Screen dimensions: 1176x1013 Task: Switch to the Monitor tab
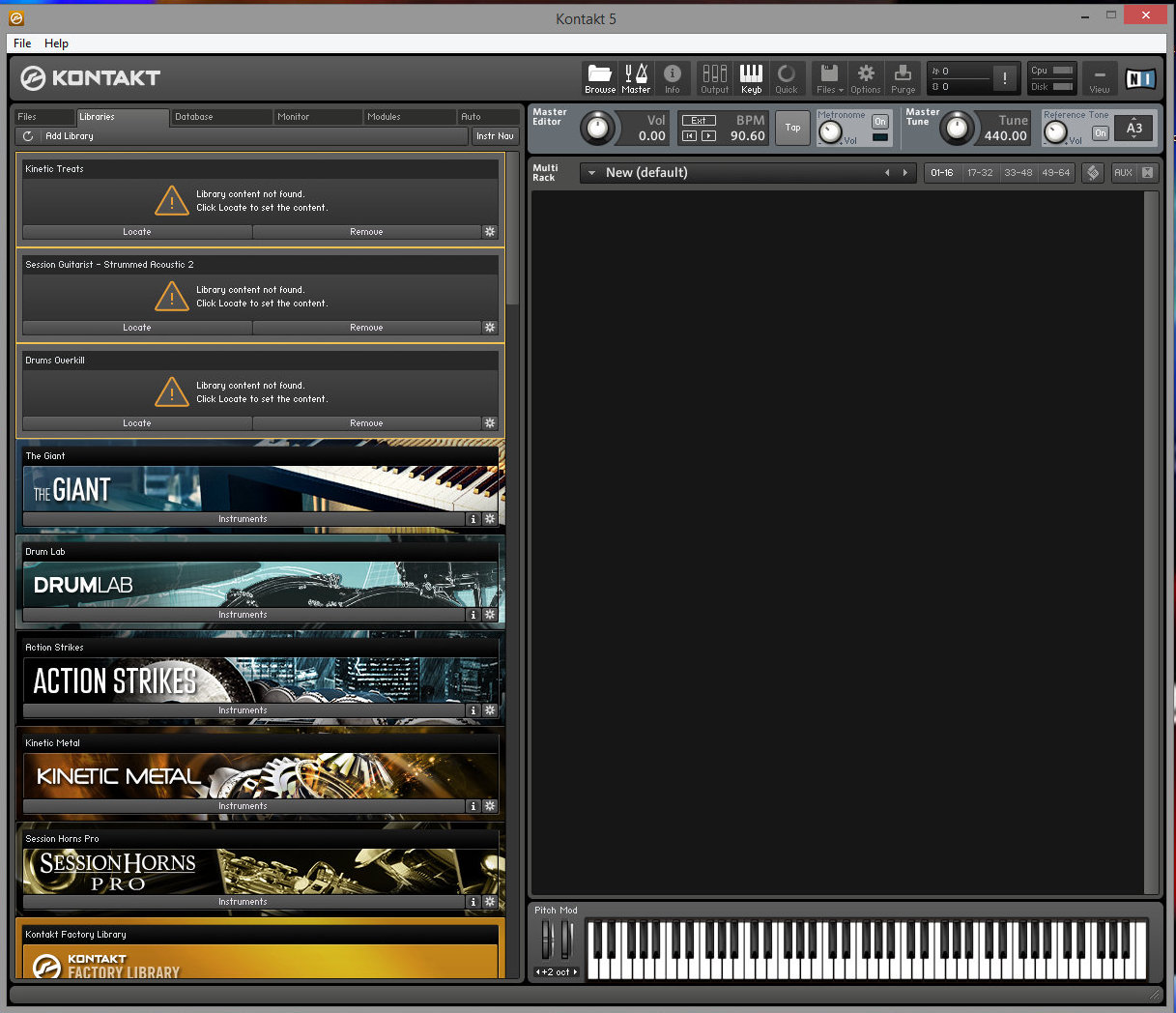(x=318, y=117)
